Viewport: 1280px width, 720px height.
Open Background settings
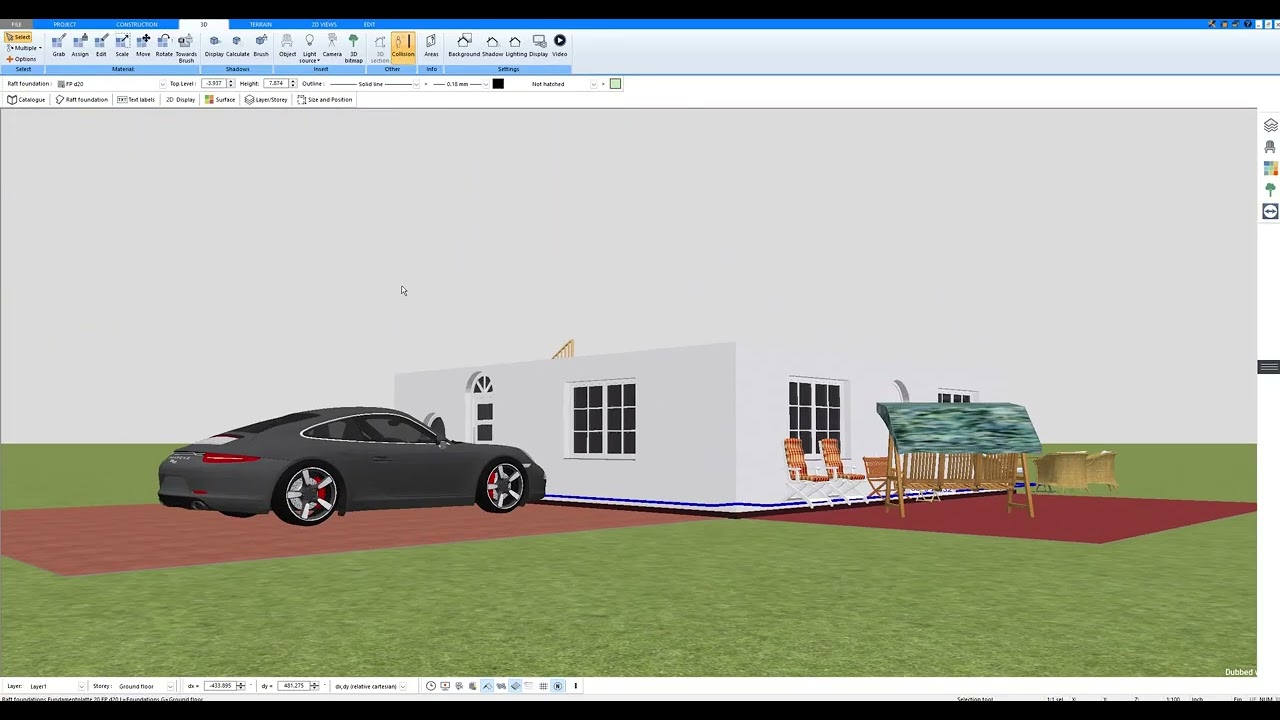[464, 45]
